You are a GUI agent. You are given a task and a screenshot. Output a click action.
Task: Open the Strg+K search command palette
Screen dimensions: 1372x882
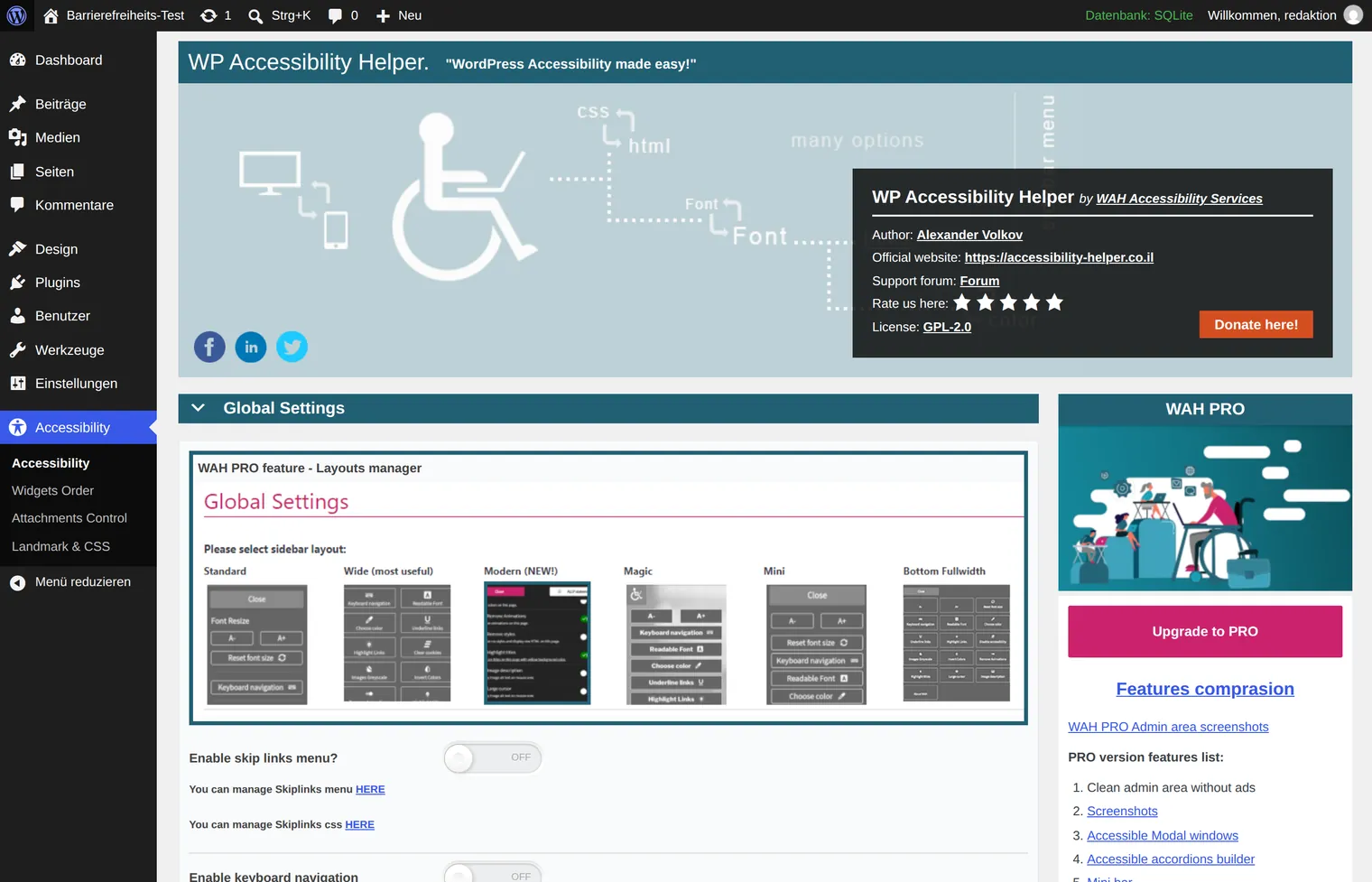click(280, 15)
